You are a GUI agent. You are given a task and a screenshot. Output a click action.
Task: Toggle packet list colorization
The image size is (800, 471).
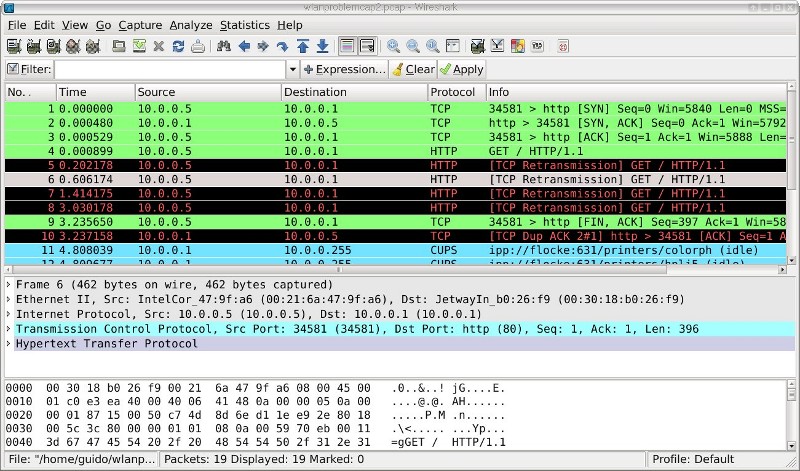pyautogui.click(x=347, y=46)
